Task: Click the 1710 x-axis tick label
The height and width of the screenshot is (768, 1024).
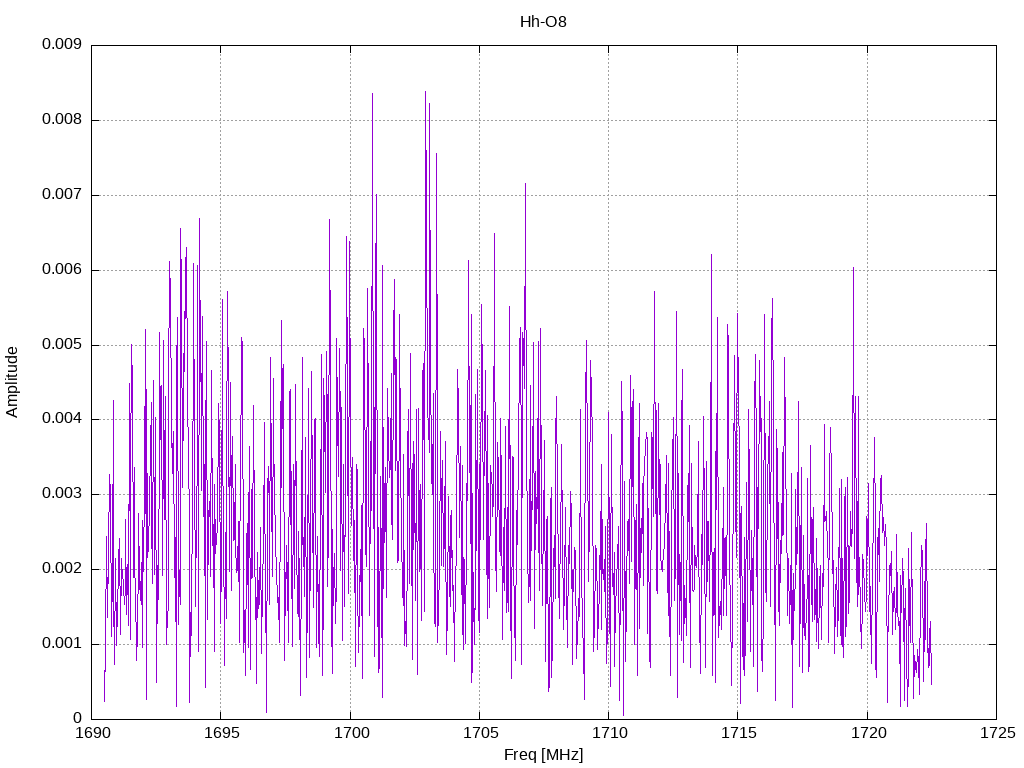Action: point(609,733)
